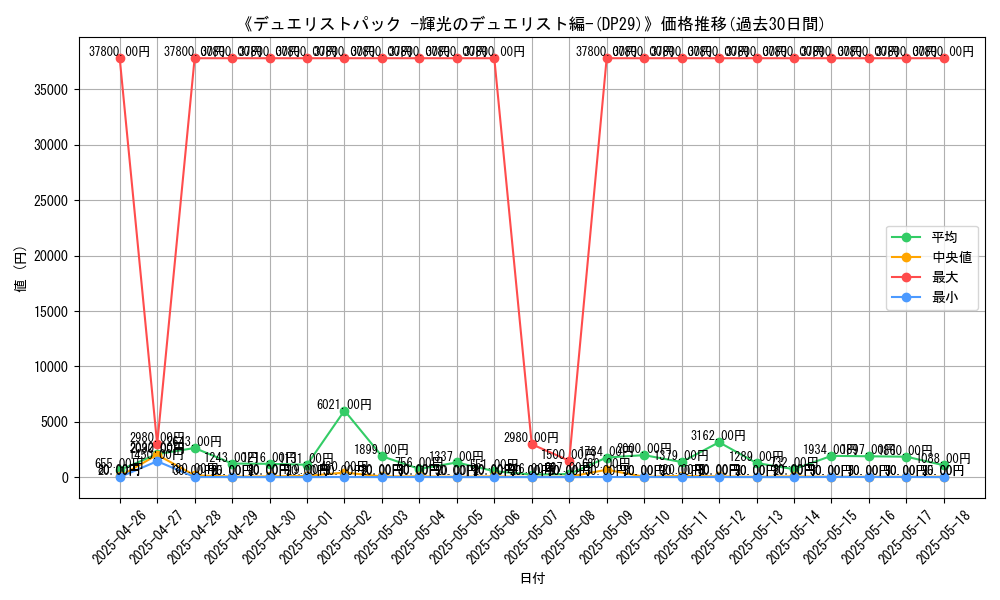Click the y-axis tick label 10000
The width and height of the screenshot is (1000, 600).
[52, 367]
